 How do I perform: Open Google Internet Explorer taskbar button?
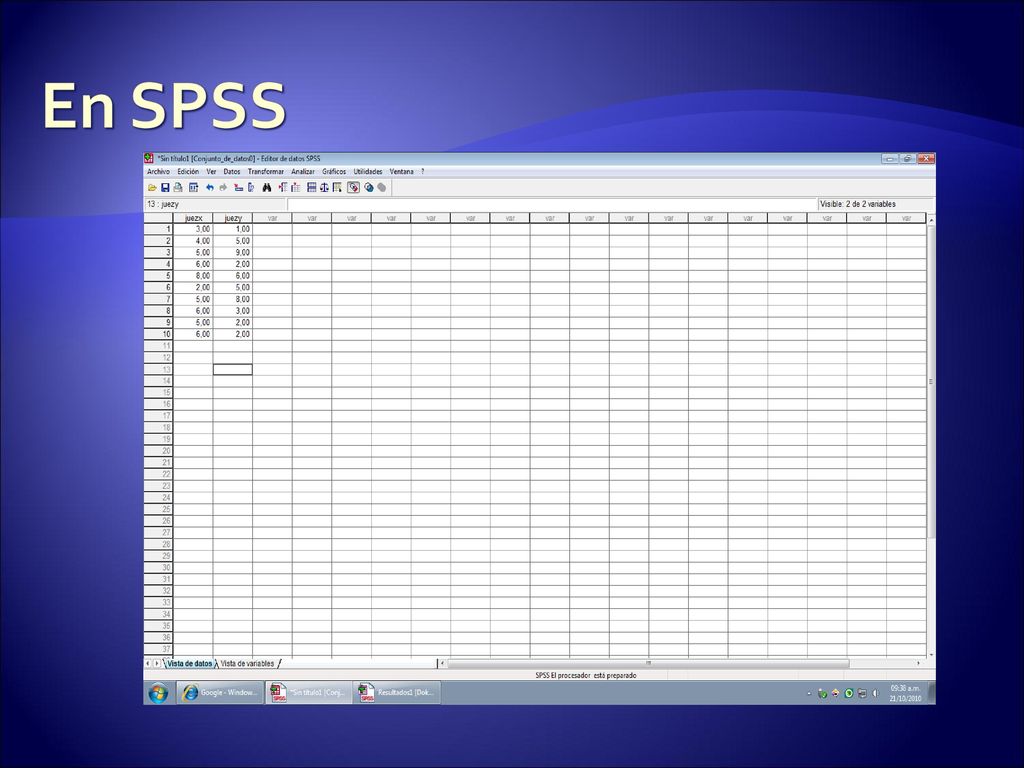pyautogui.click(x=220, y=693)
